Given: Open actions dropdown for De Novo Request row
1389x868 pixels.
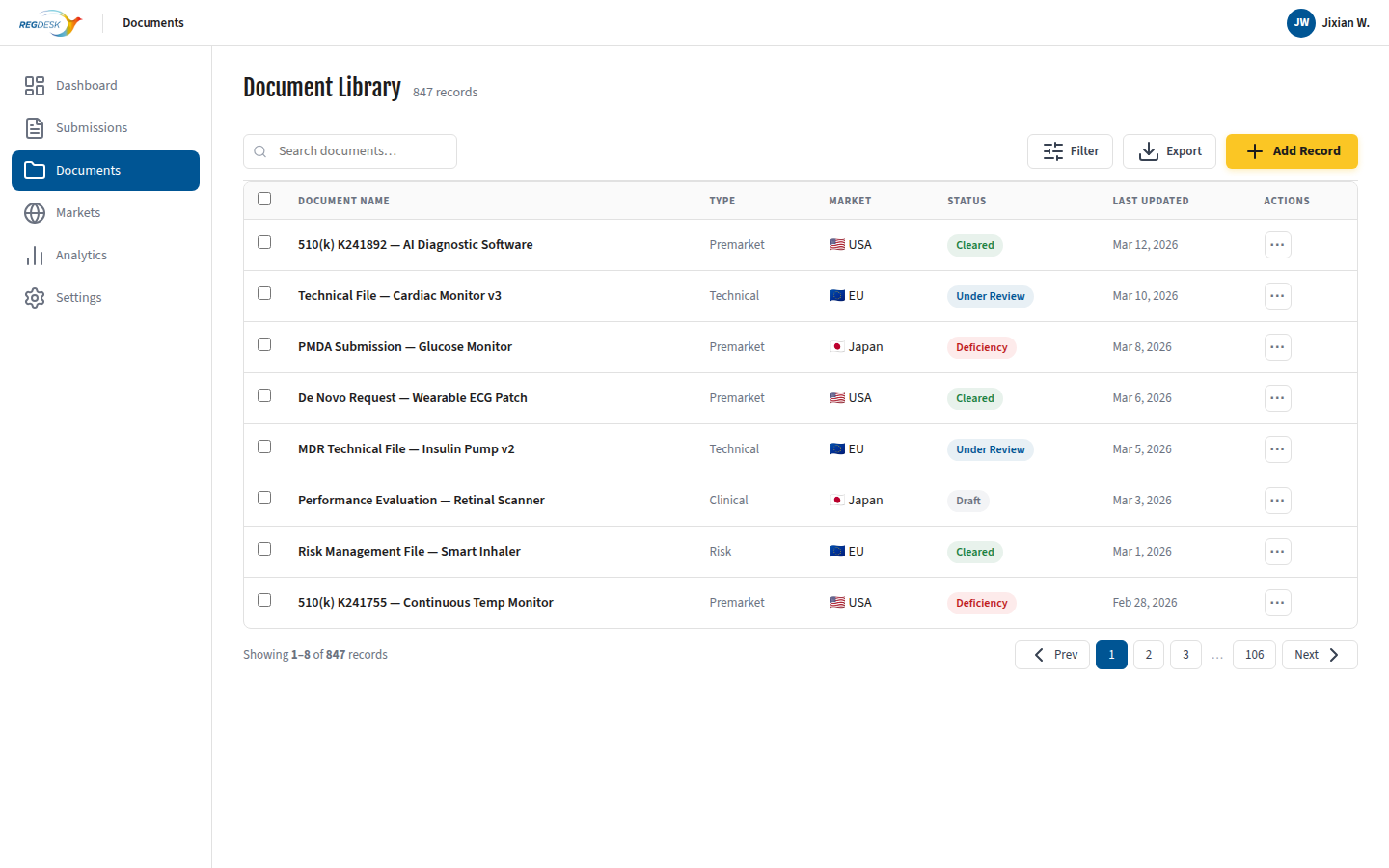Looking at the screenshot, I should pyautogui.click(x=1277, y=397).
